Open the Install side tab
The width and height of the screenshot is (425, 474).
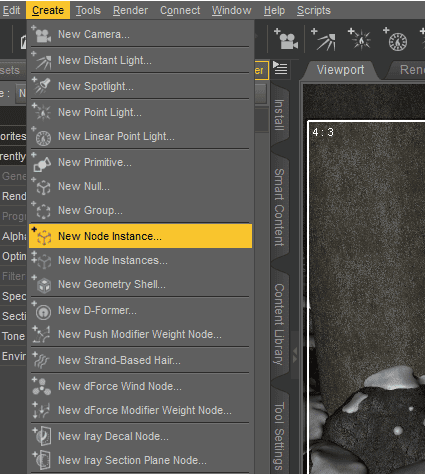point(279,115)
